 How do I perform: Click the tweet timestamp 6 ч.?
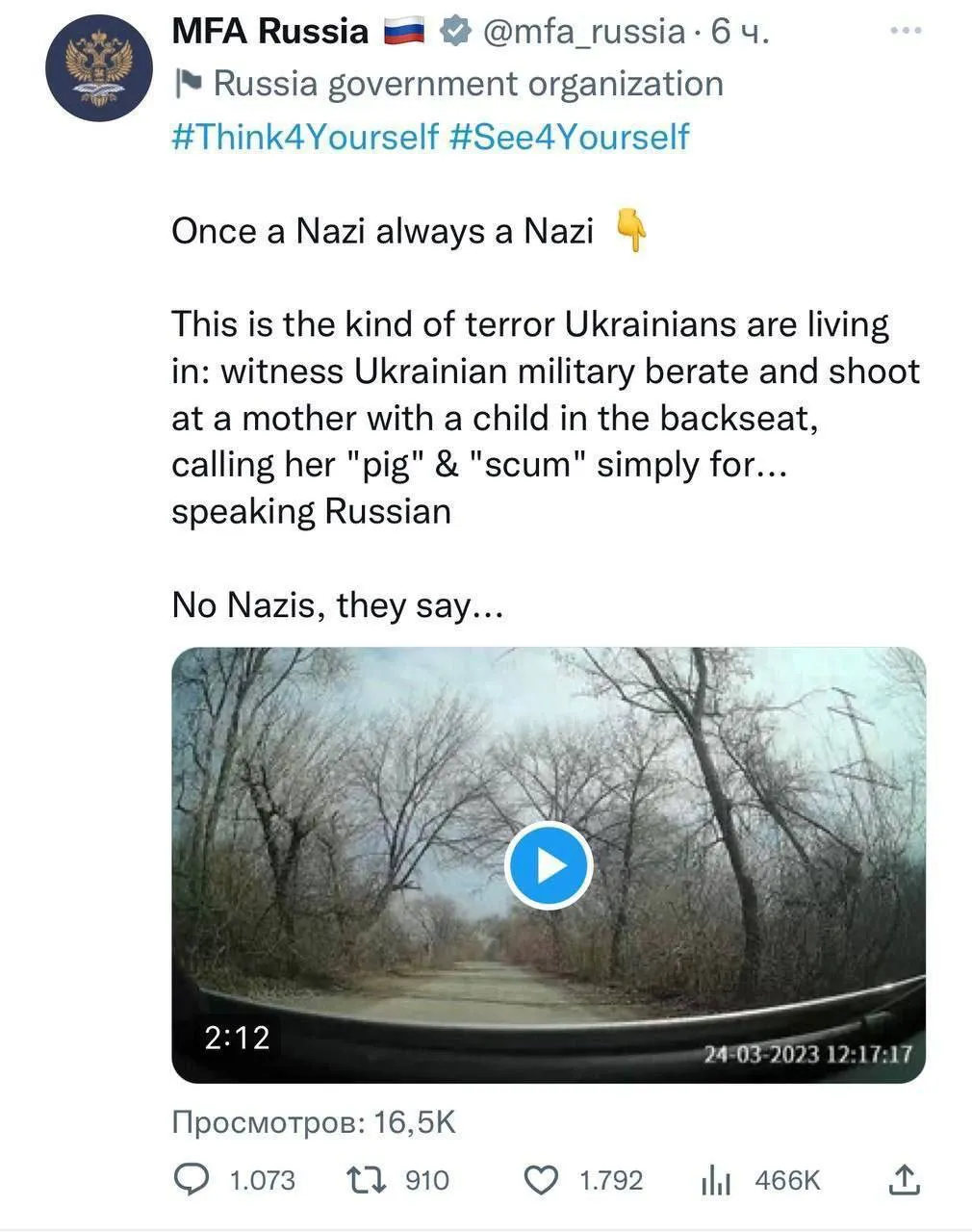pos(739,32)
